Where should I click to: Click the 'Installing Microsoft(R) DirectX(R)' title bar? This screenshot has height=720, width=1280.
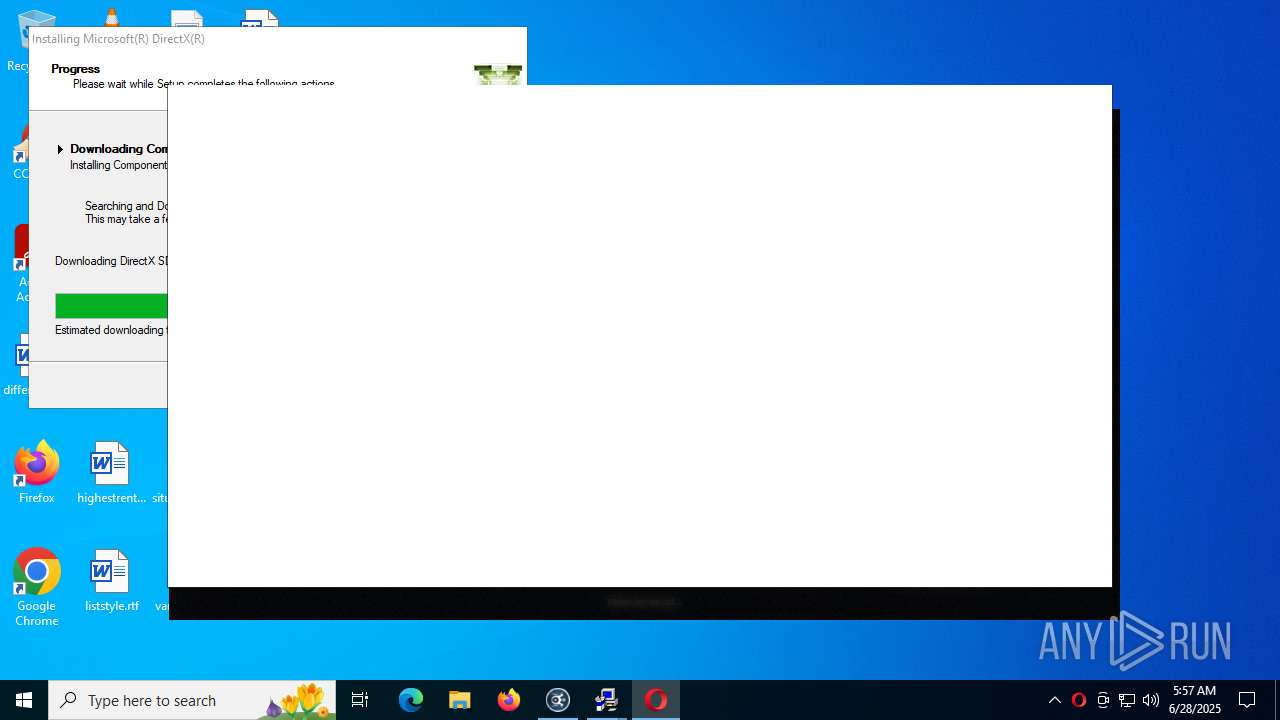click(278, 39)
